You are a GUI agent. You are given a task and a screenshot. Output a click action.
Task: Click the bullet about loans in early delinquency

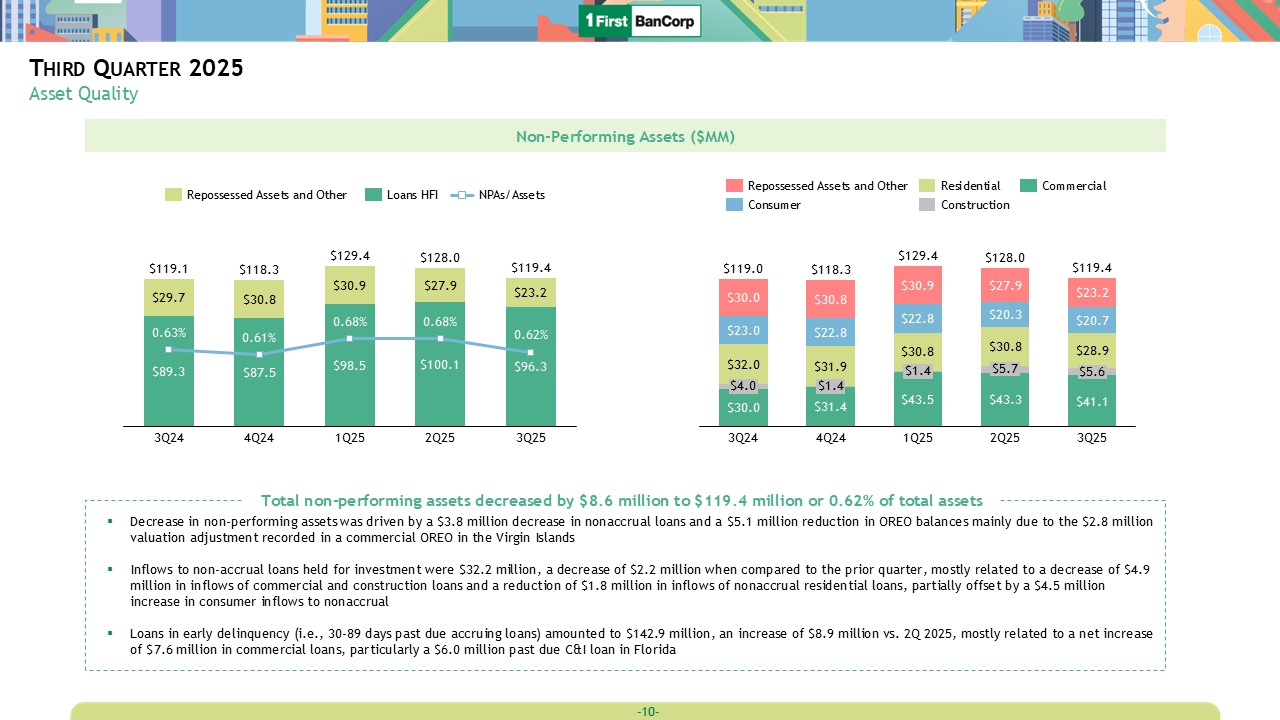(x=640, y=641)
